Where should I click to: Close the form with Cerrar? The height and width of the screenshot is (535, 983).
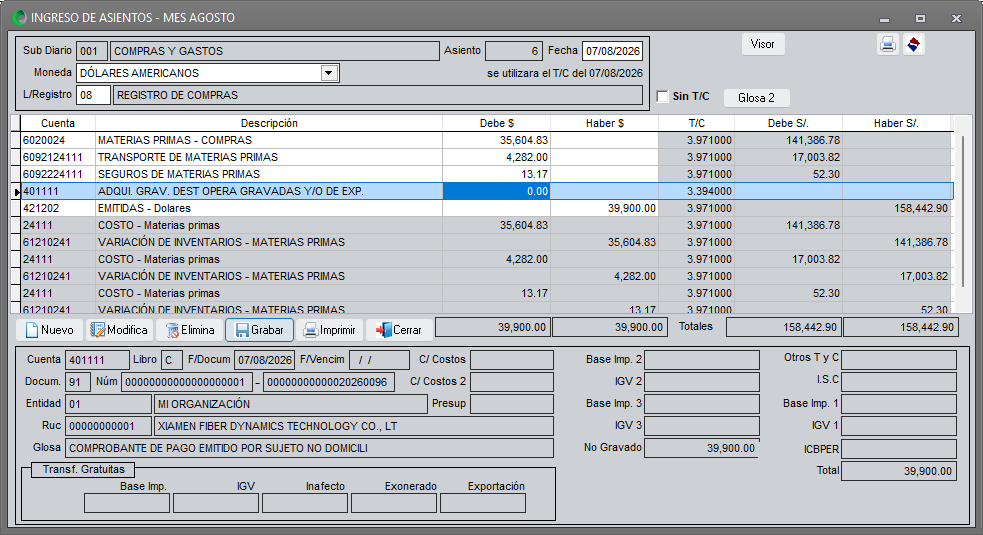[399, 330]
